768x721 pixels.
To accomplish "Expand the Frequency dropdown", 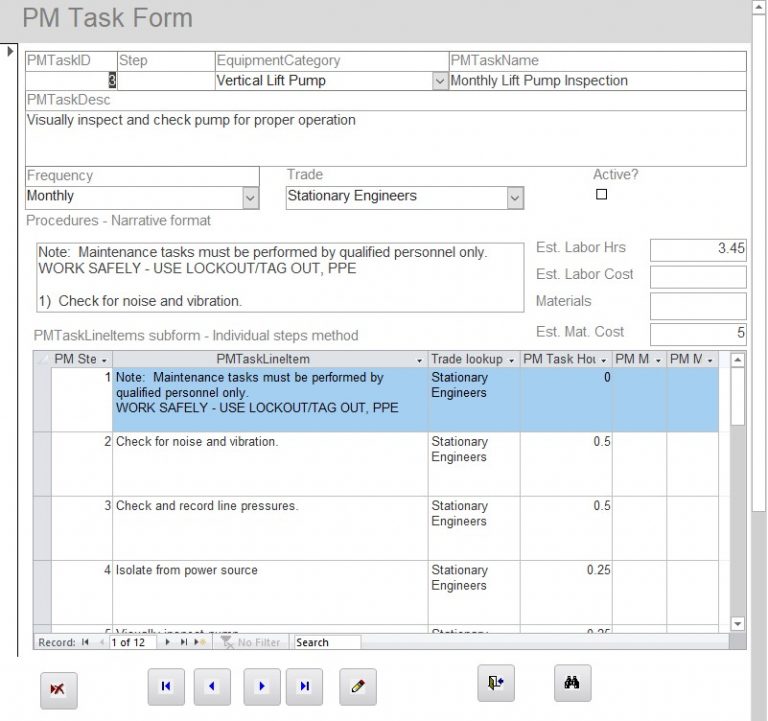I will click(x=250, y=198).
